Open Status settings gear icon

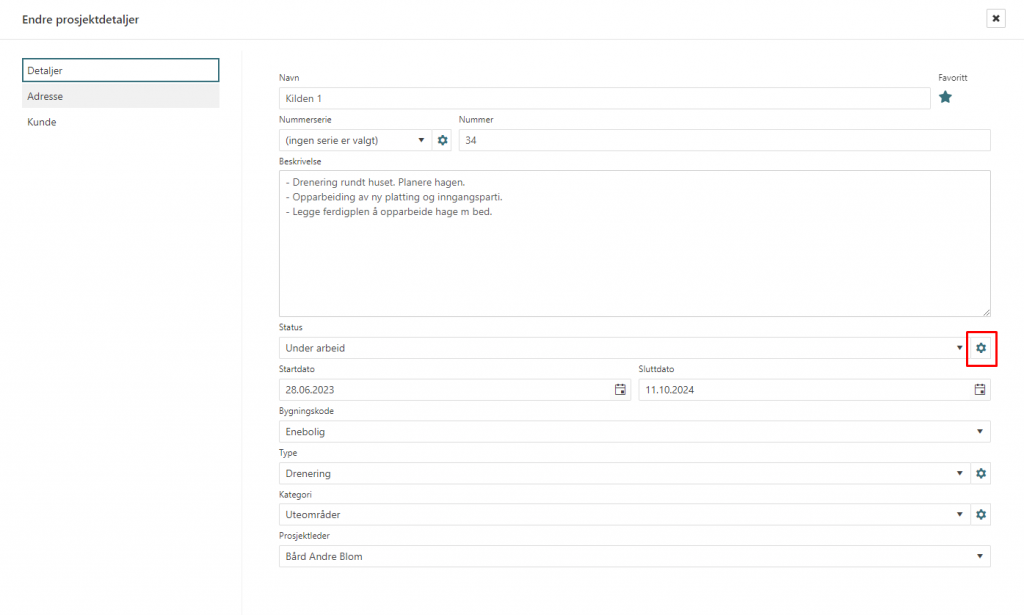coord(981,347)
